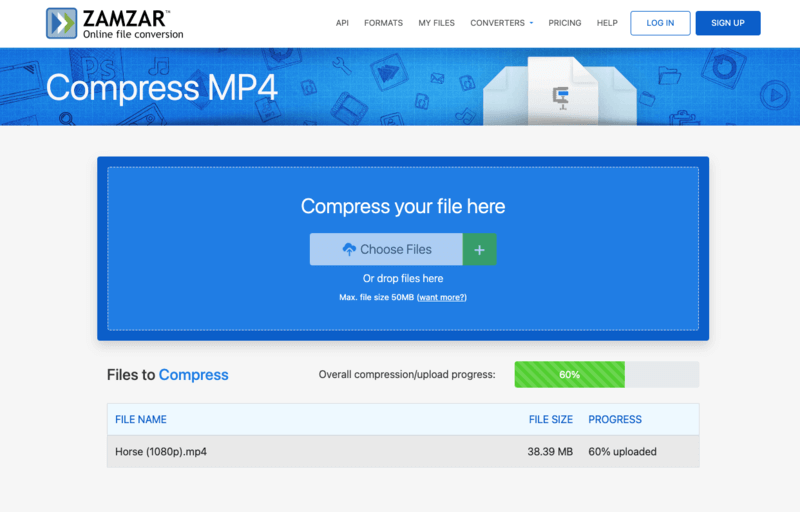Click the play button doodle in banner
800x512 pixels.
[775, 95]
